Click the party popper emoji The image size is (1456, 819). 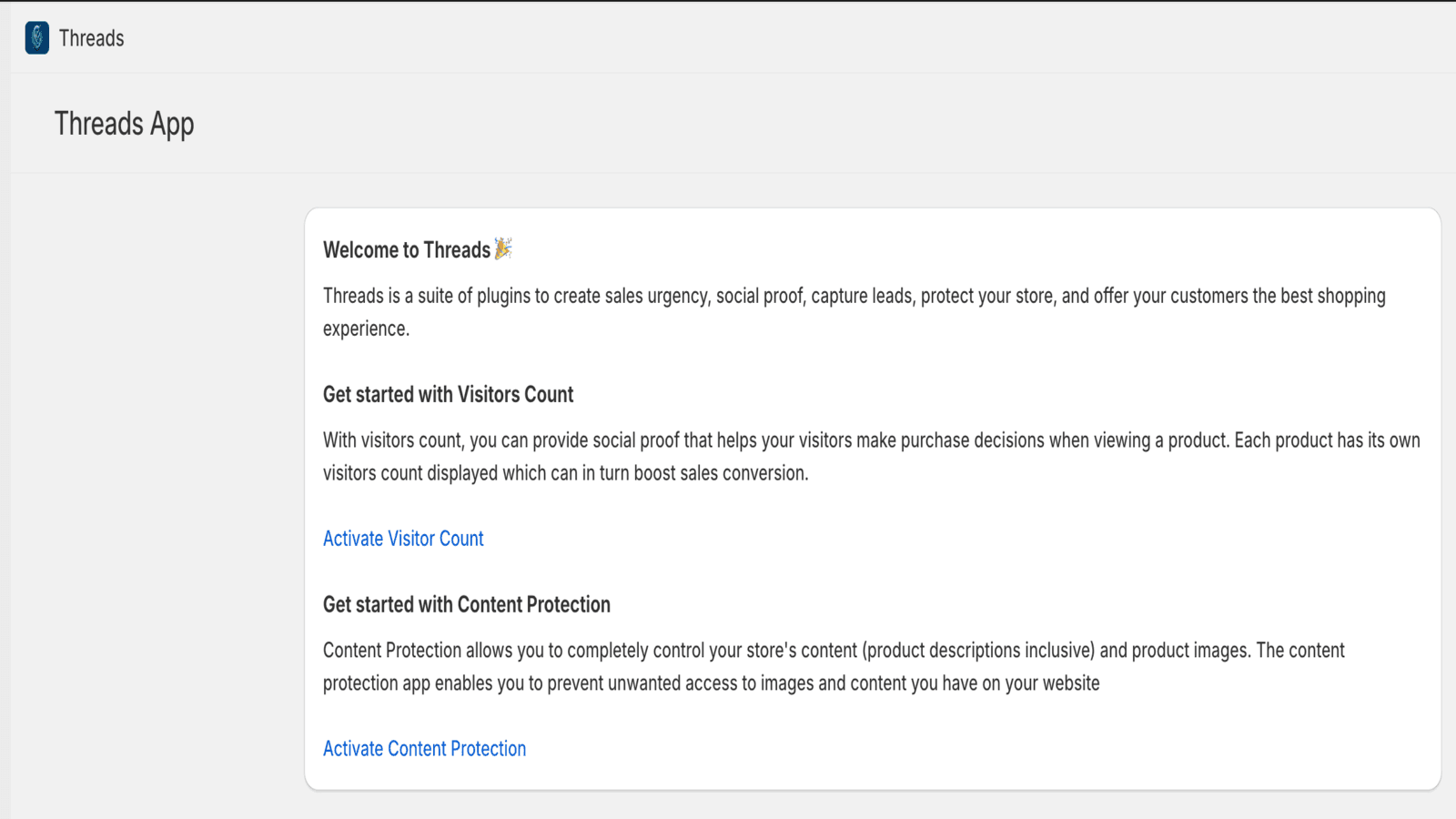(x=503, y=248)
